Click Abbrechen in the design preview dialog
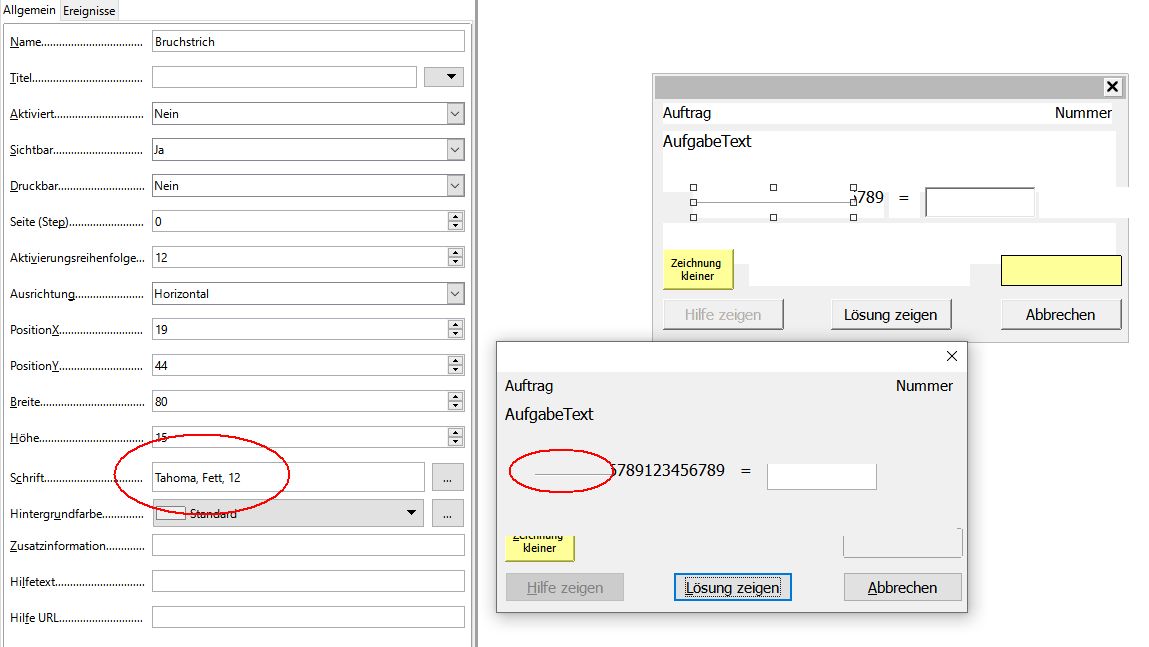The height and width of the screenshot is (647, 1149). pyautogui.click(x=1060, y=314)
